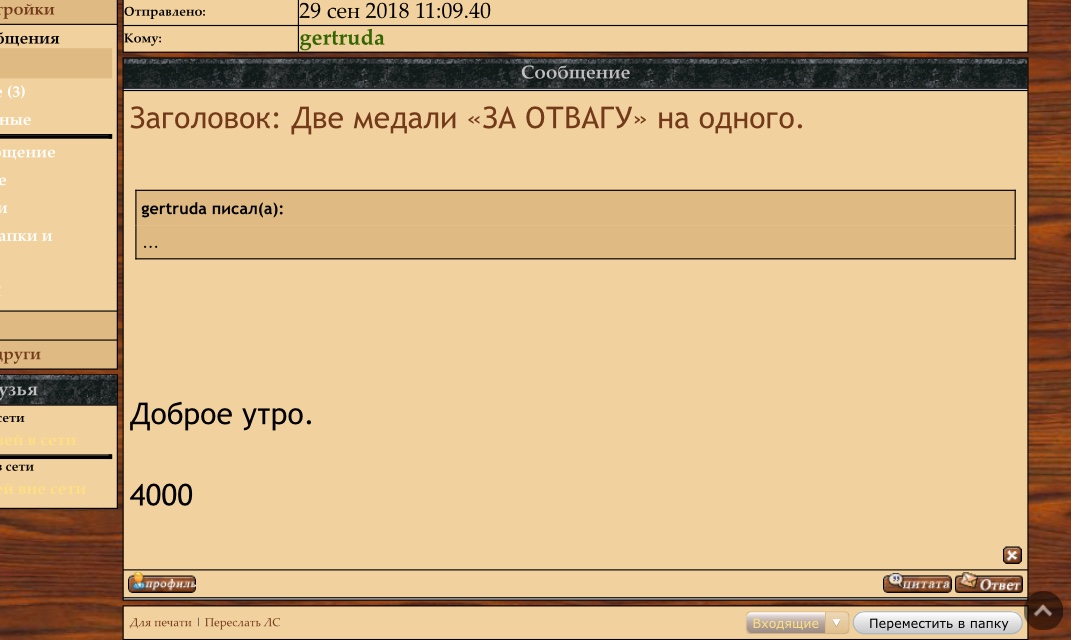Click the yellow 'вне сети' friends link
1071x640 pixels.
[43, 489]
